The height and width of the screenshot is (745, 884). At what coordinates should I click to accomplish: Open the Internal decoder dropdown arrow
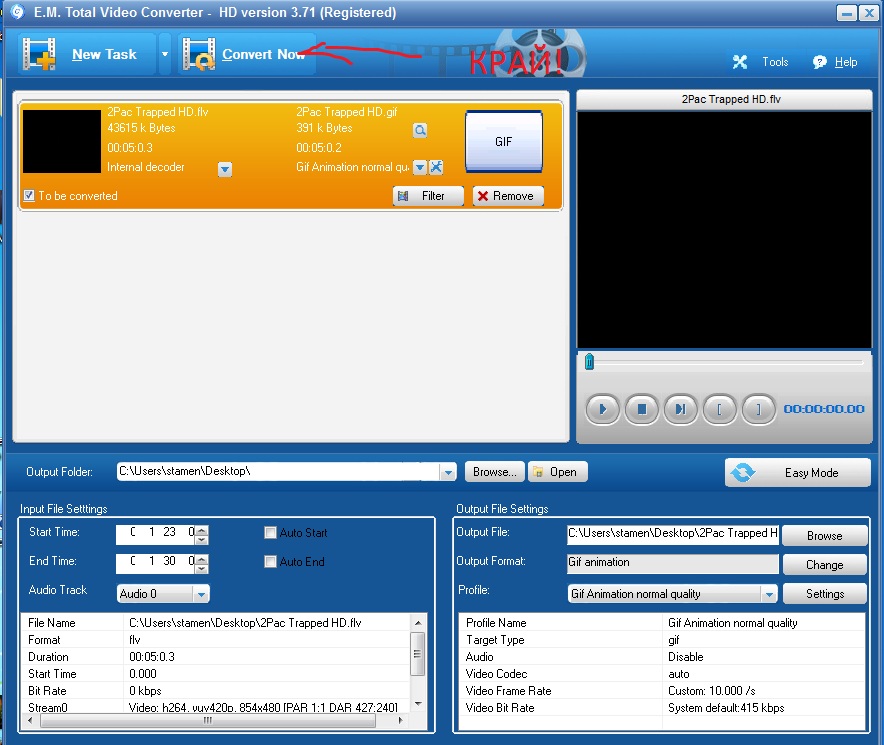(225, 169)
